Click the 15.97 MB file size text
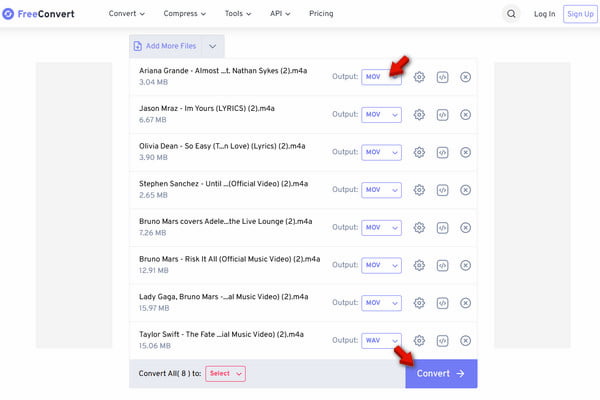 [154, 308]
